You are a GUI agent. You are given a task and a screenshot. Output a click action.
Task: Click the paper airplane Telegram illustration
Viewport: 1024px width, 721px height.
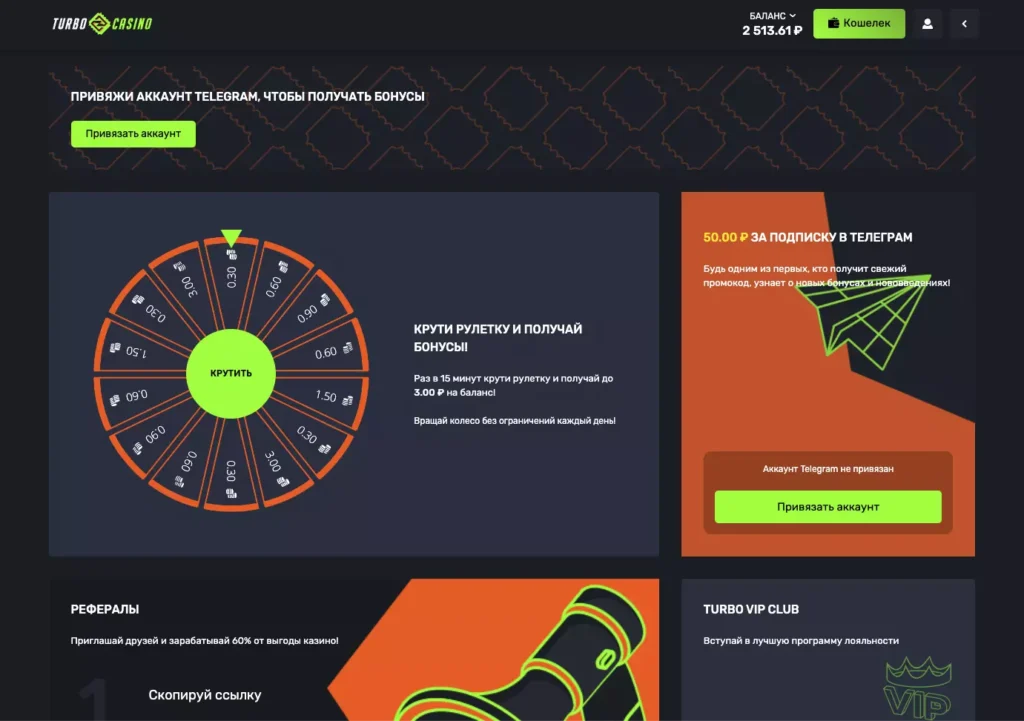coord(862,320)
